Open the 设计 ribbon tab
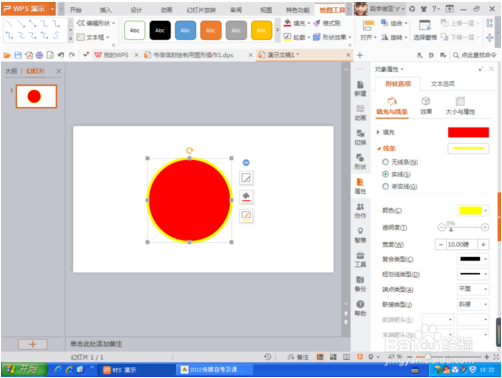Screen dimensions: 502x378 click(x=136, y=10)
